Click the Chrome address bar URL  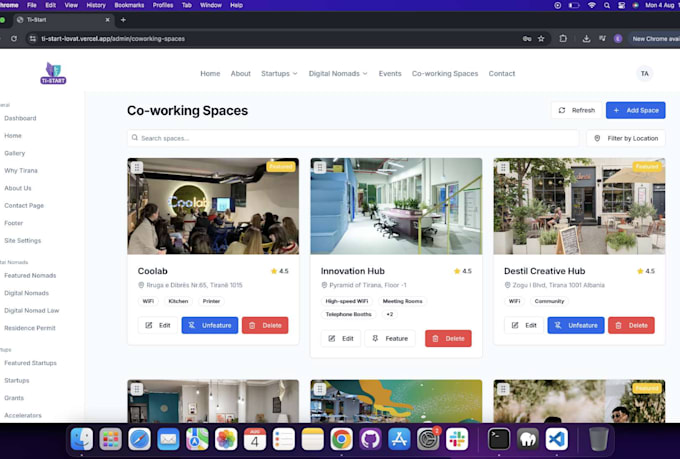113,39
